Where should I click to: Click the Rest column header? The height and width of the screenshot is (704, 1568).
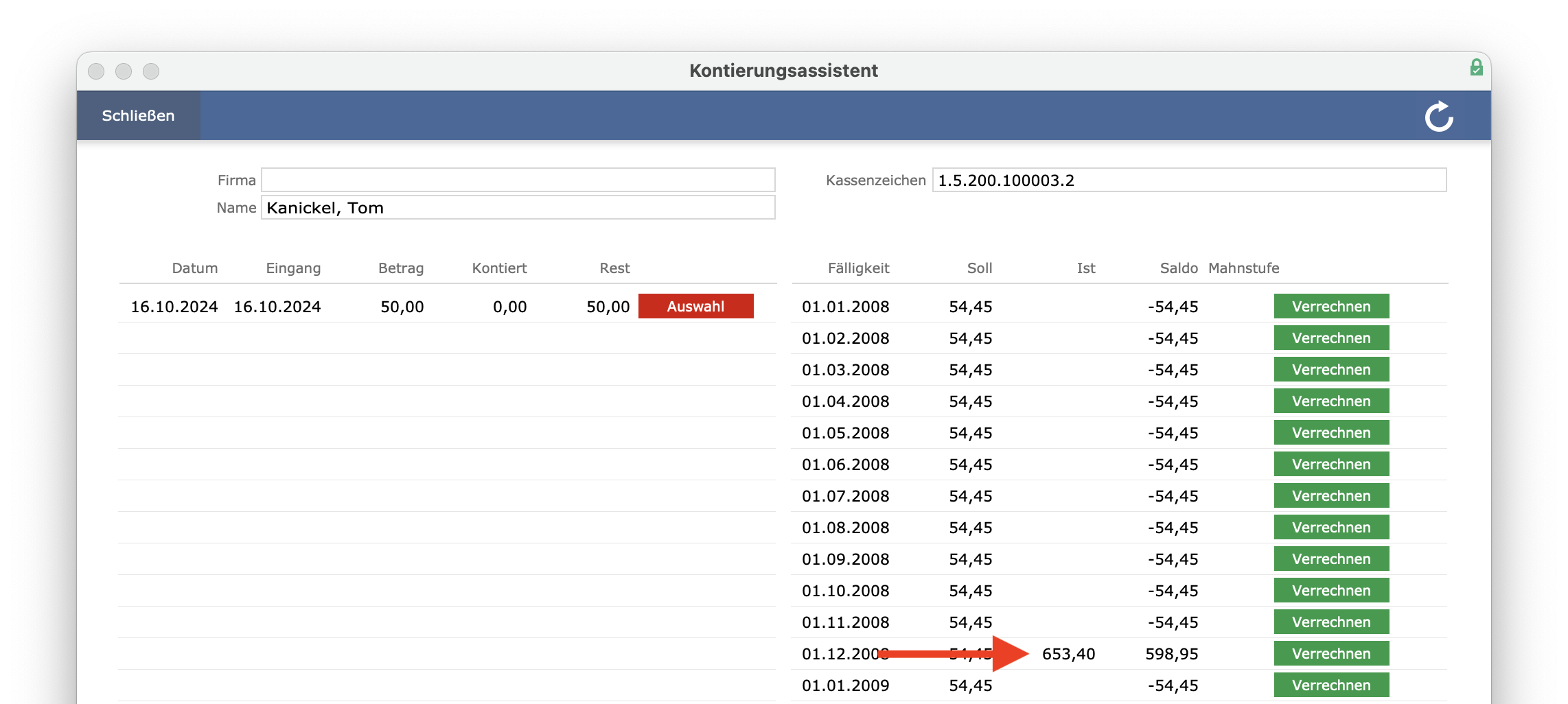click(x=614, y=268)
